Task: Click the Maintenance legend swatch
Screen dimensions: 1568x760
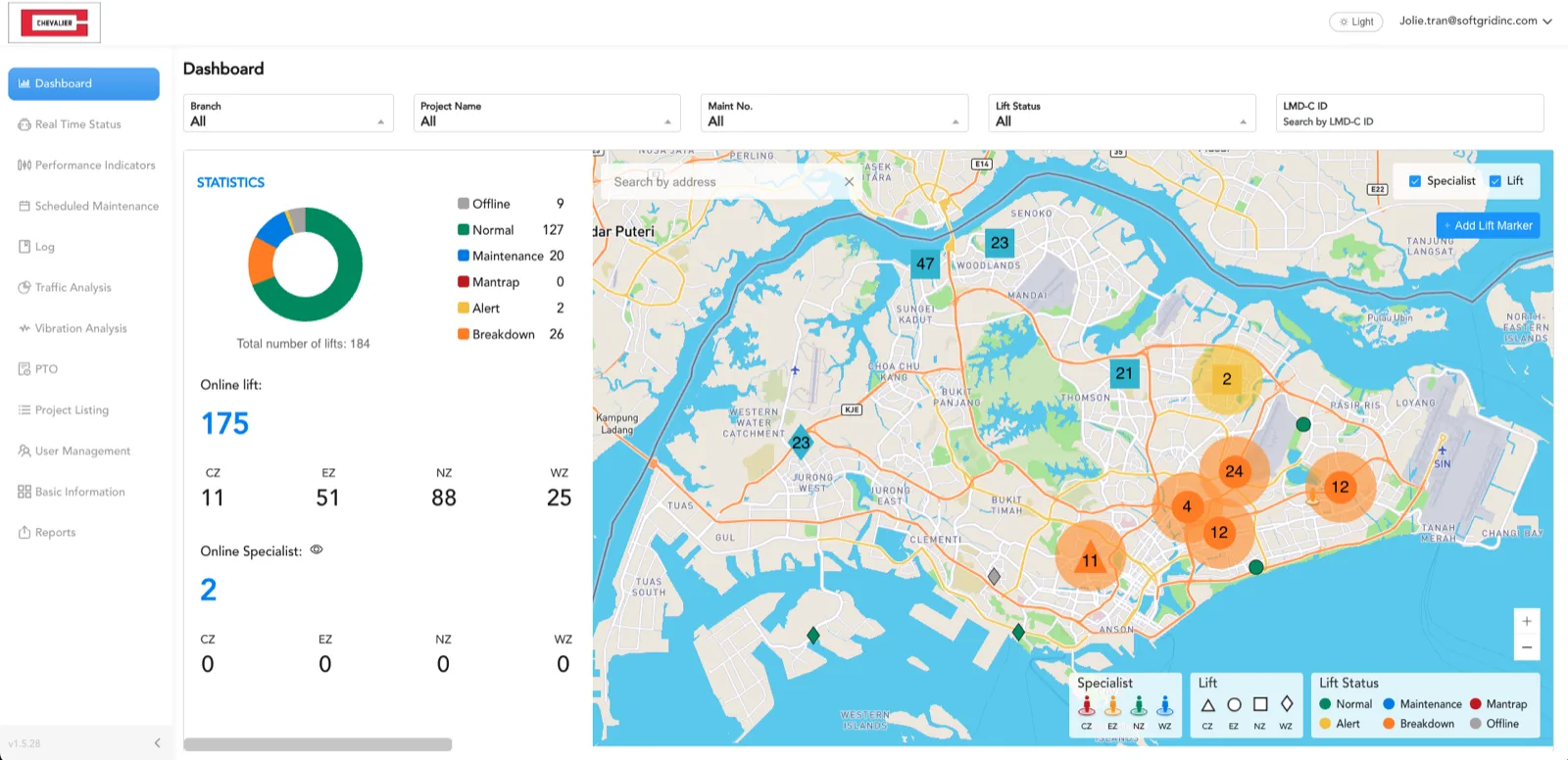Action: click(464, 256)
